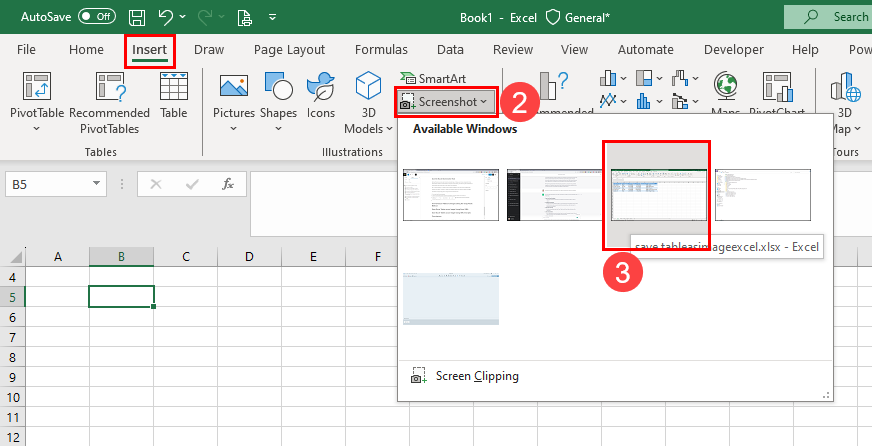This screenshot has height=446, width=872.
Task: Open the Developer tab
Action: [734, 49]
